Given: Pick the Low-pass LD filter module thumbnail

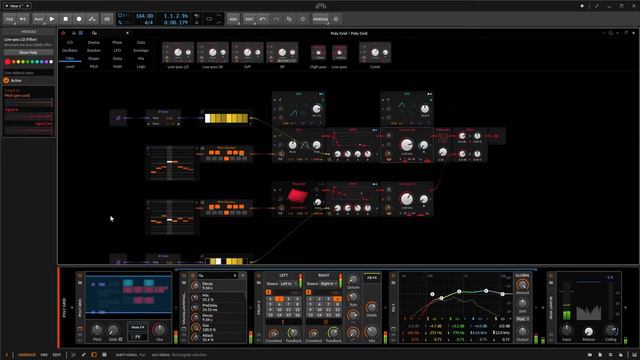Looking at the screenshot, I should 178,53.
